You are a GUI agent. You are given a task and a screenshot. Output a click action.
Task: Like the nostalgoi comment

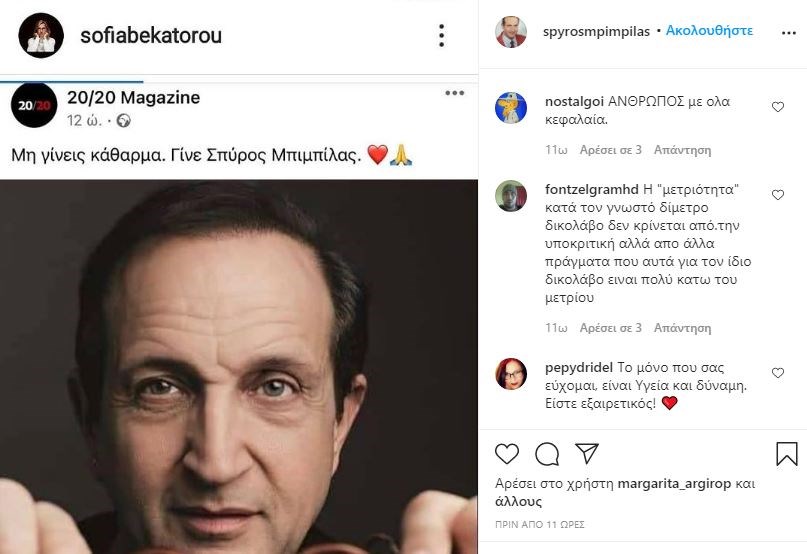pos(778,107)
